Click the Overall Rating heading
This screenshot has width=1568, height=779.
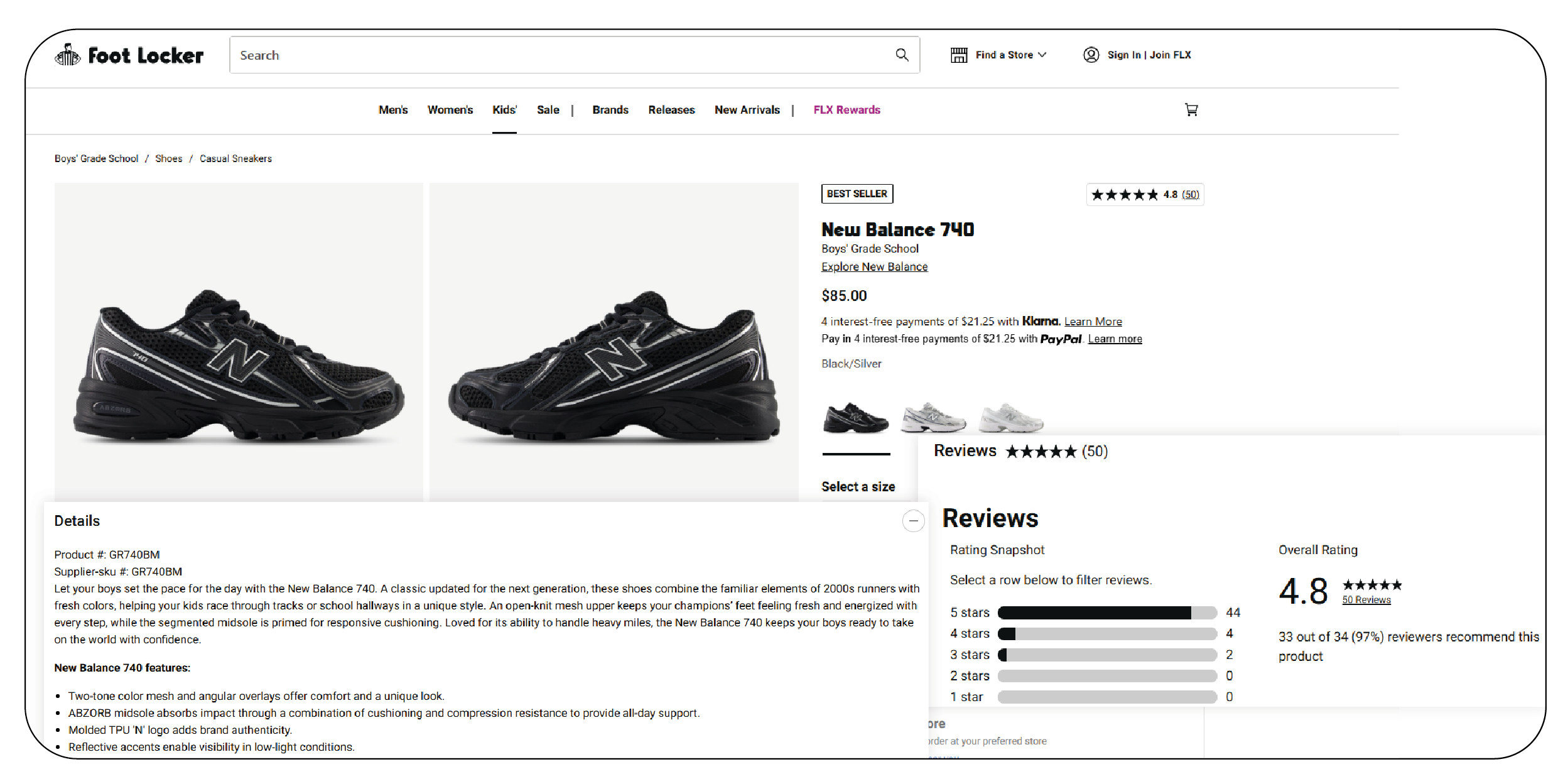[1318, 550]
